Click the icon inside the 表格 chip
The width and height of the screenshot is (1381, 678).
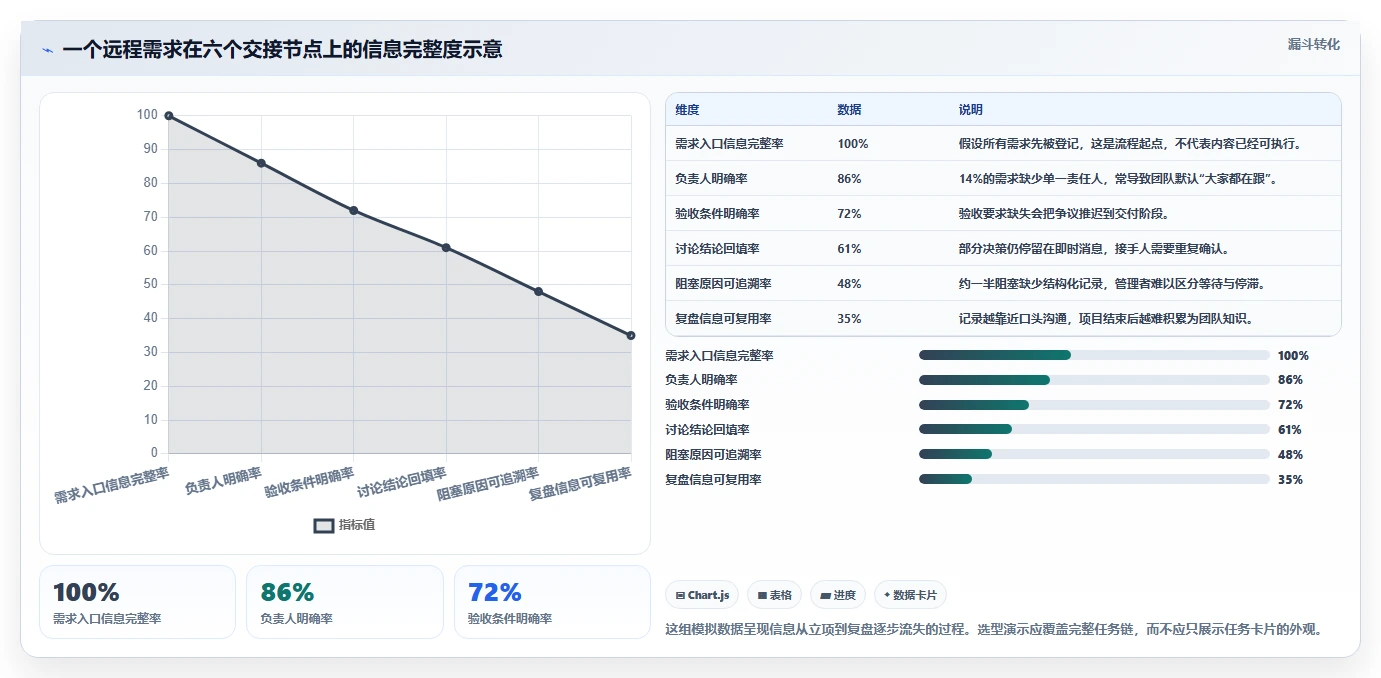coord(762,595)
